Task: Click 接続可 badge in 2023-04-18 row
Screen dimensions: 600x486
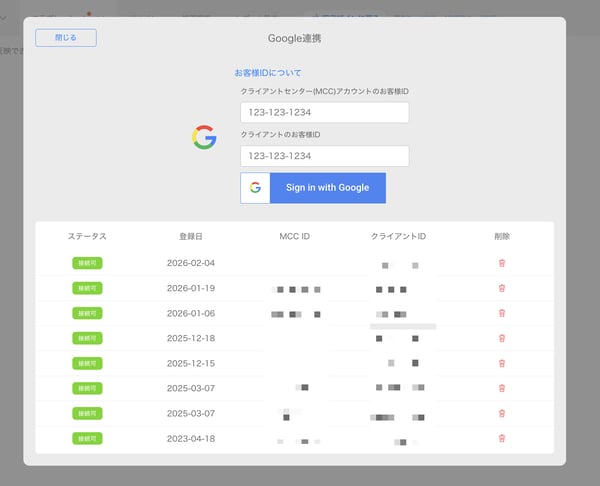Action: [87, 438]
